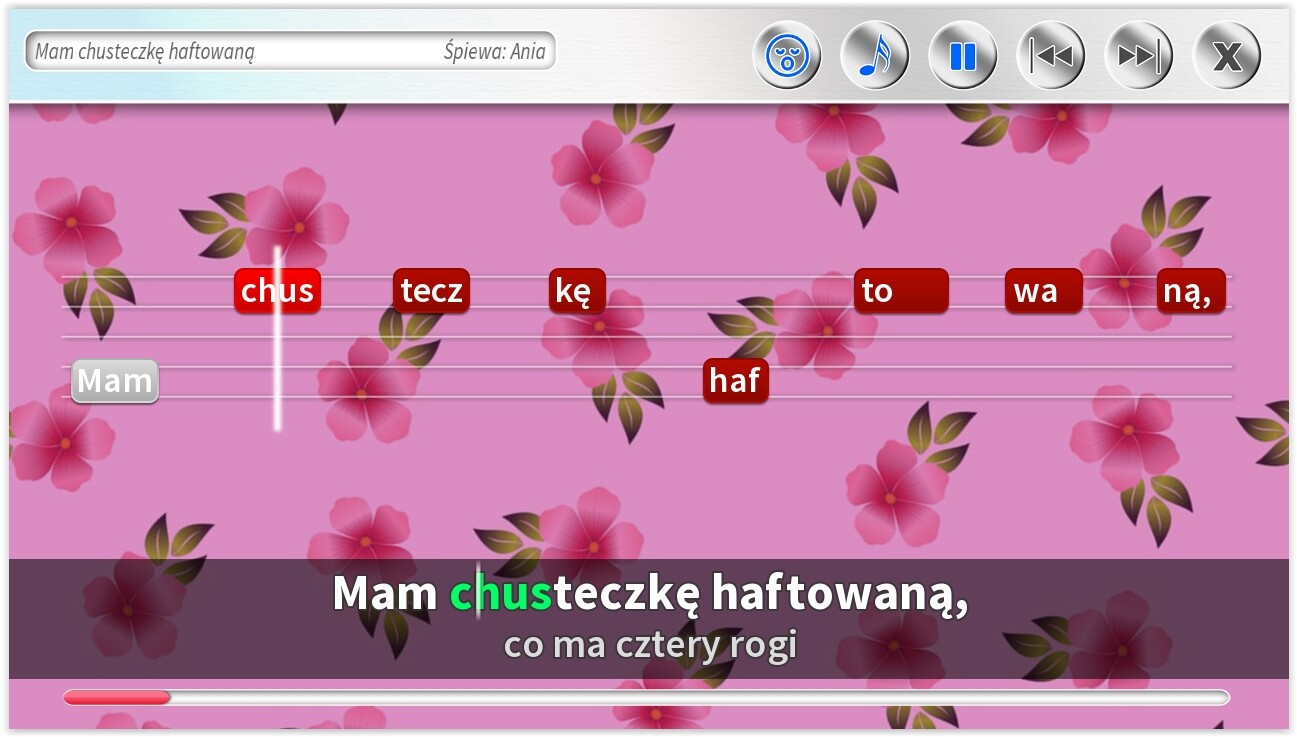1297x737 pixels.
Task: Restart song with the previous track button
Action: coord(1050,55)
